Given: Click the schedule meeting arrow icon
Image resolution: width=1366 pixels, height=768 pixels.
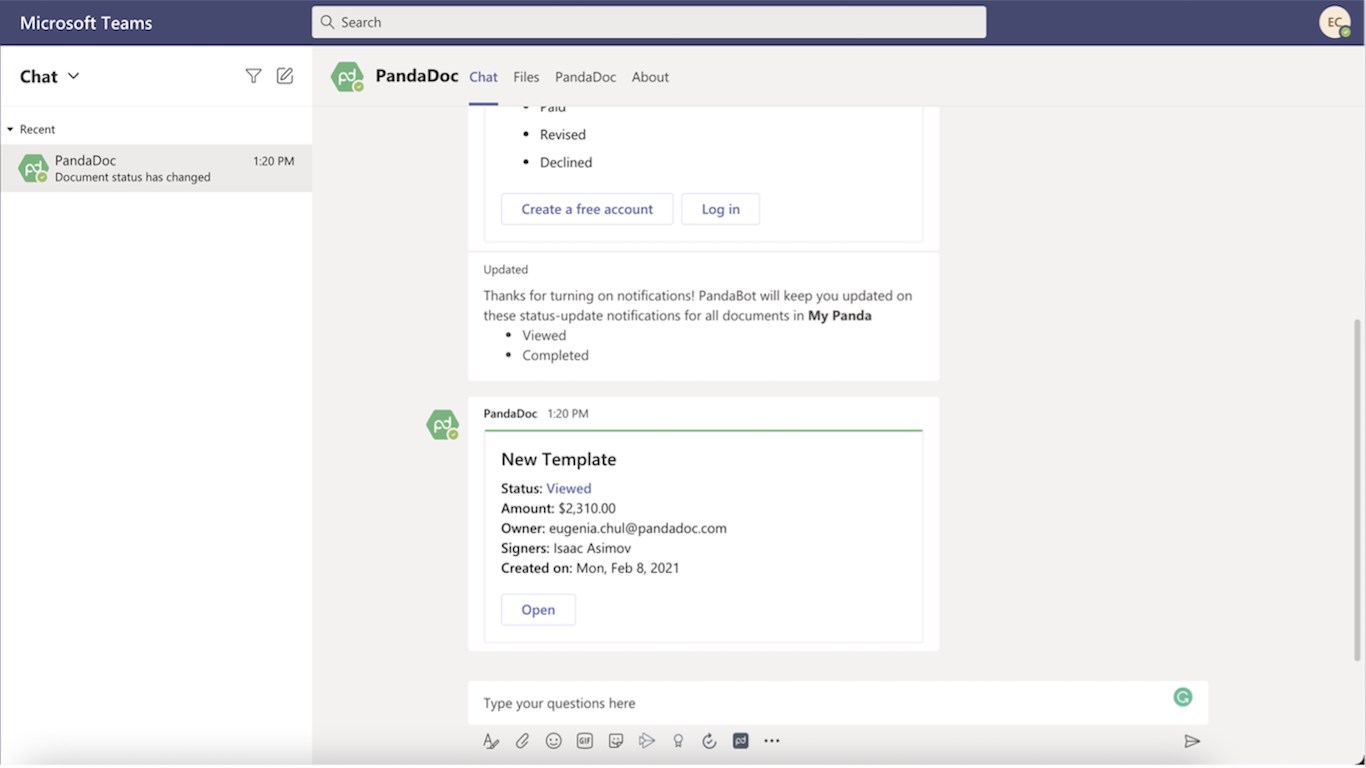Looking at the screenshot, I should (647, 741).
